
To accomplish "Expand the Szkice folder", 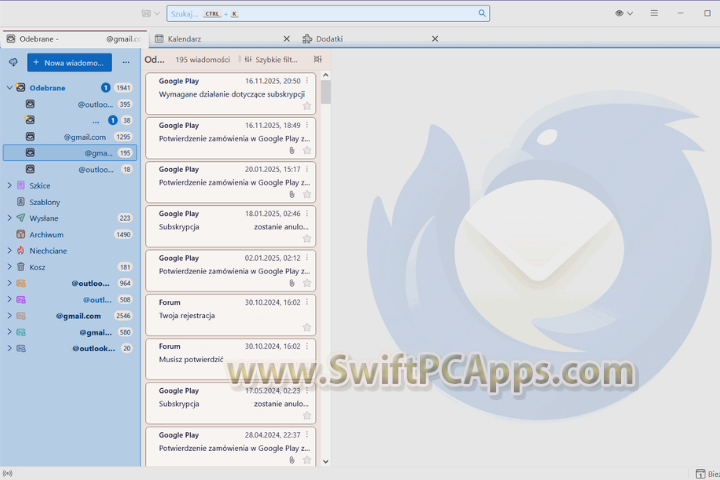I will point(9,185).
